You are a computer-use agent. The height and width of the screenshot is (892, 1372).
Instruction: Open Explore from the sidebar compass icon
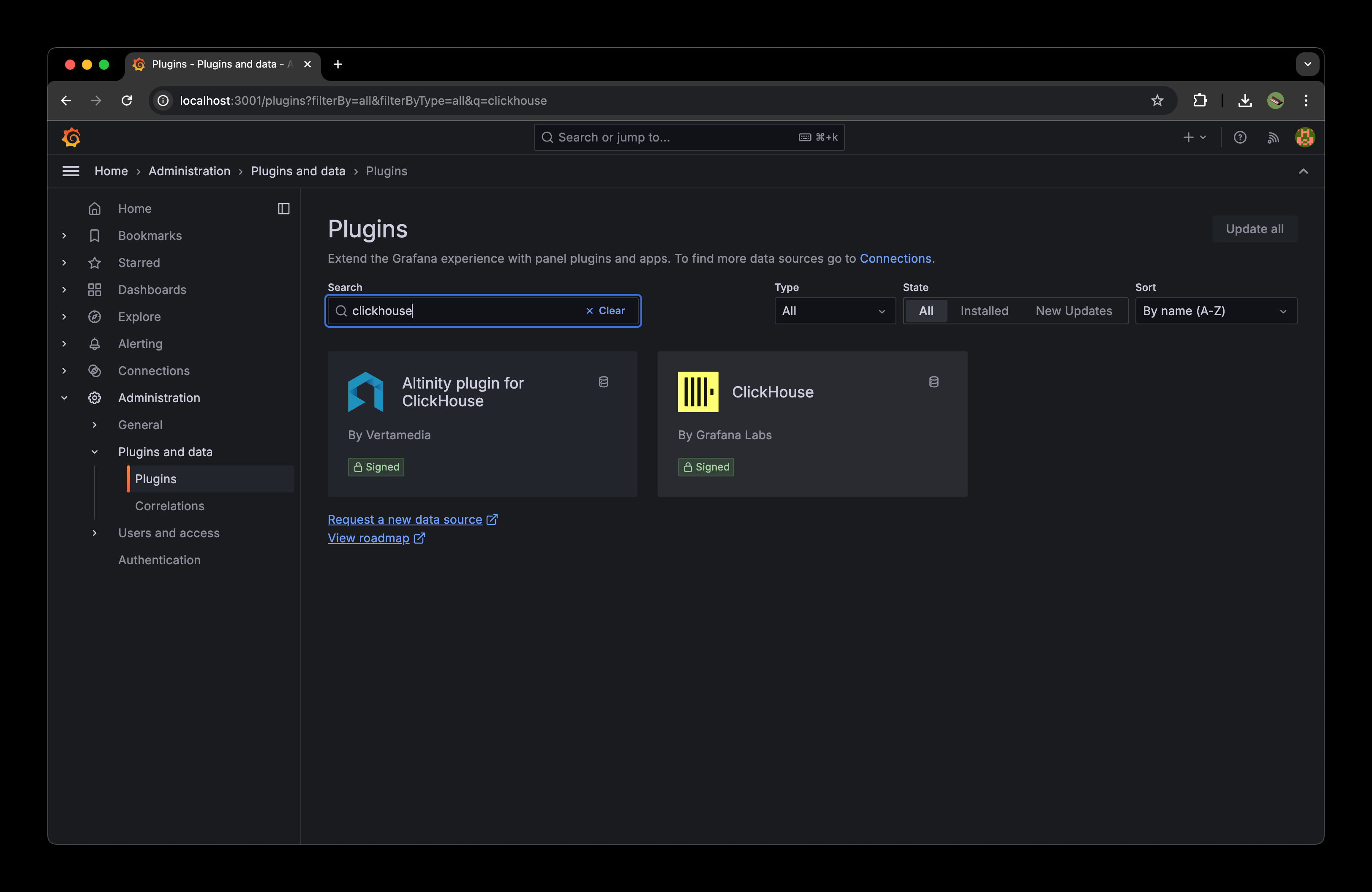[95, 316]
